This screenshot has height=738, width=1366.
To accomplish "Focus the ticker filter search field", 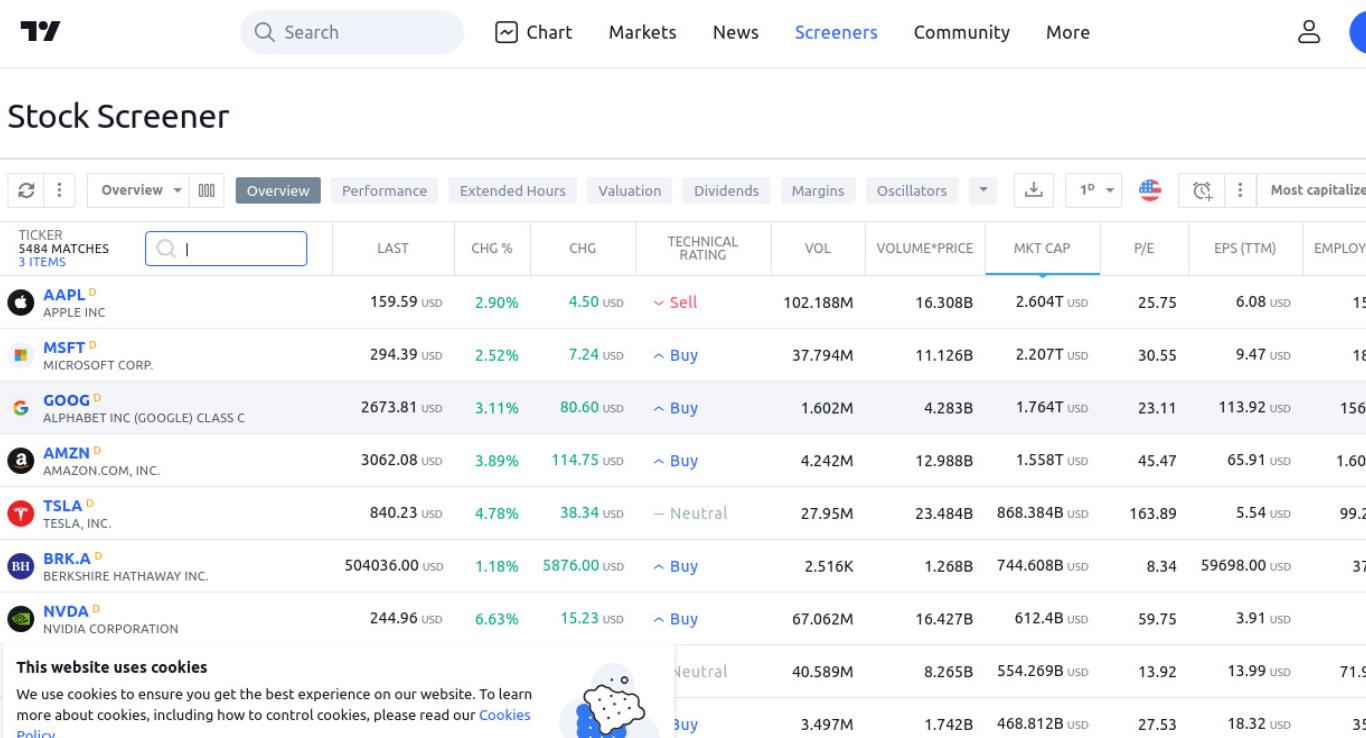I will coord(226,249).
